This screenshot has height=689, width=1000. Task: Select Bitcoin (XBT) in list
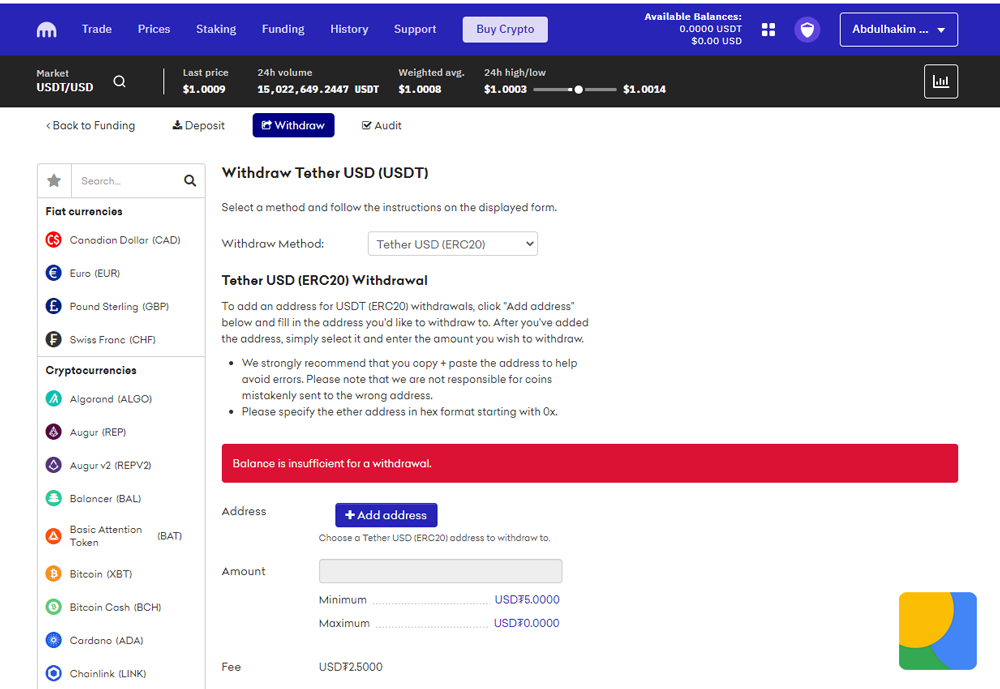[101, 574]
